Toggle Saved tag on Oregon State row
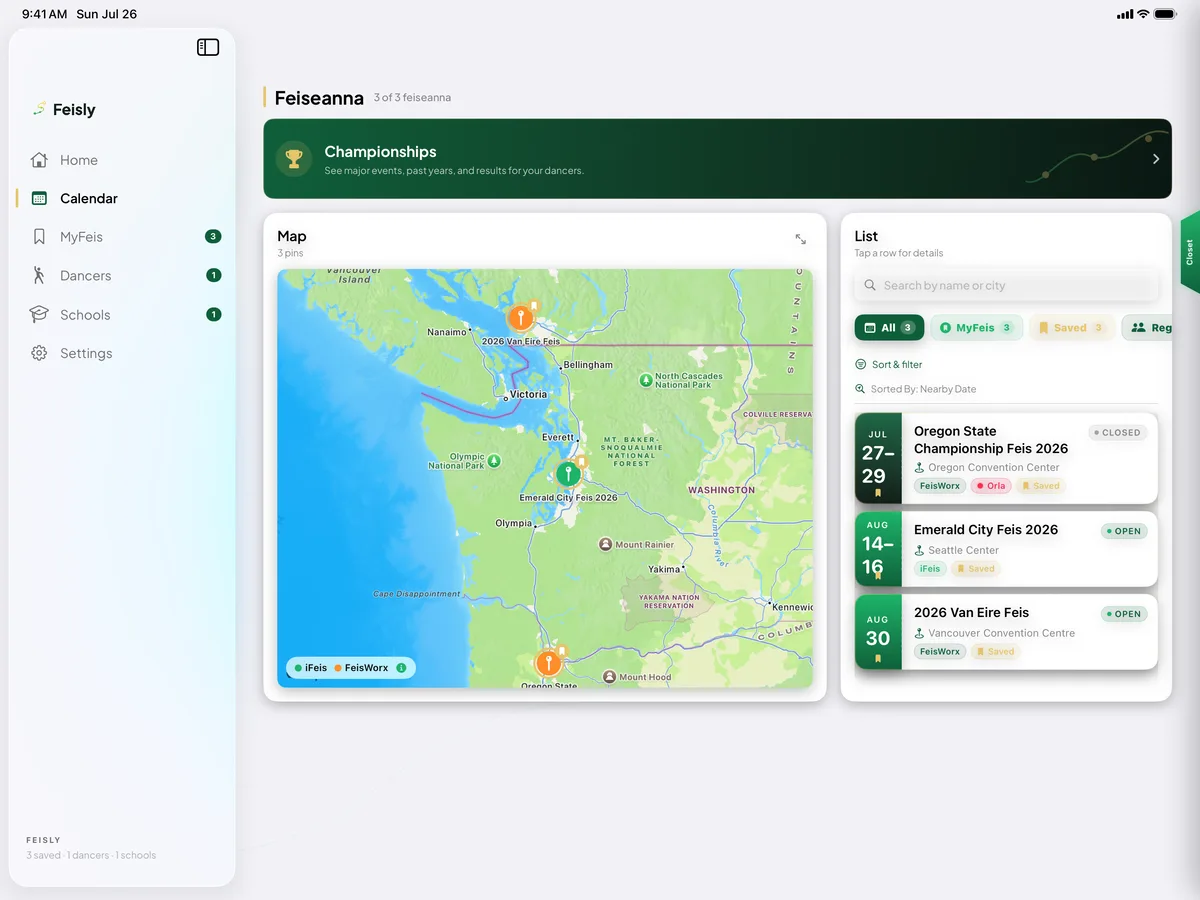The height and width of the screenshot is (900, 1200). (1041, 486)
